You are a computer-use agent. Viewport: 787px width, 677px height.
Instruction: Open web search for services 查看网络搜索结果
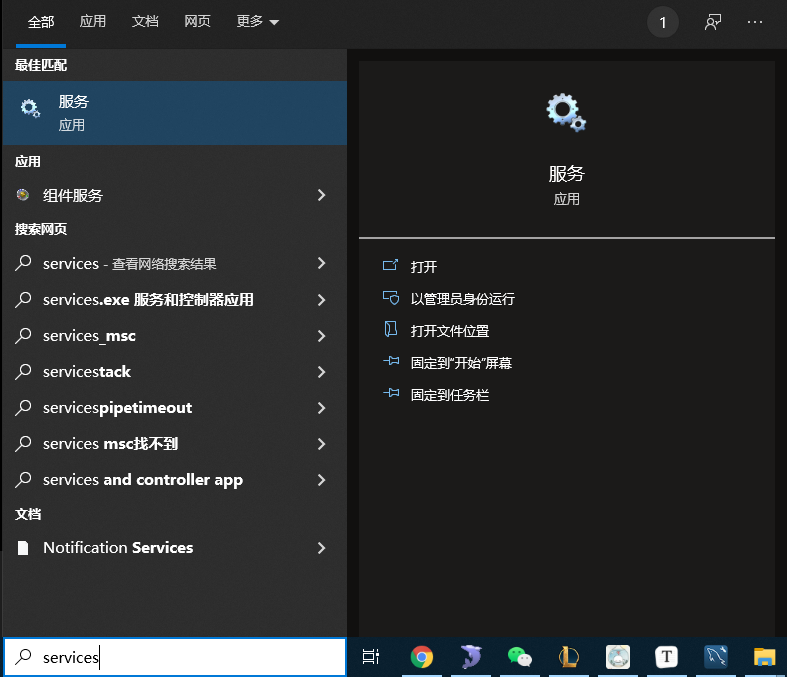175,263
